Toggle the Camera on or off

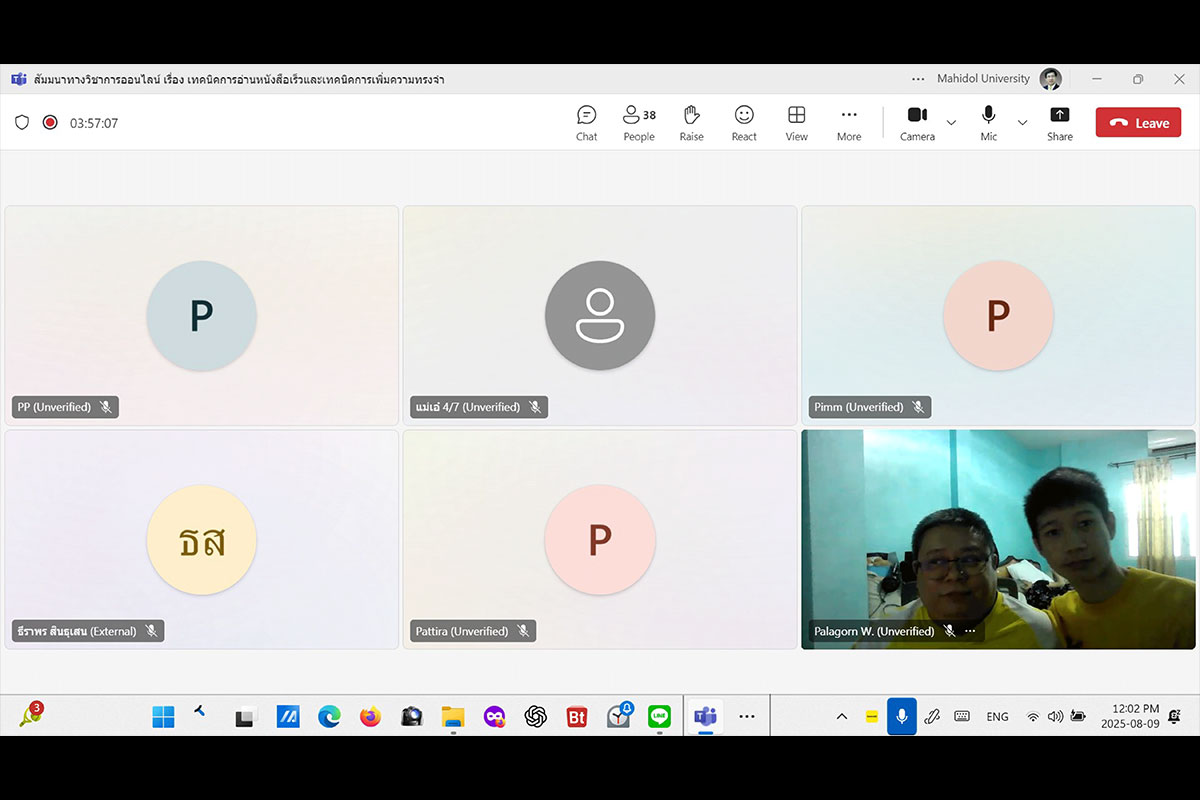pos(917,123)
